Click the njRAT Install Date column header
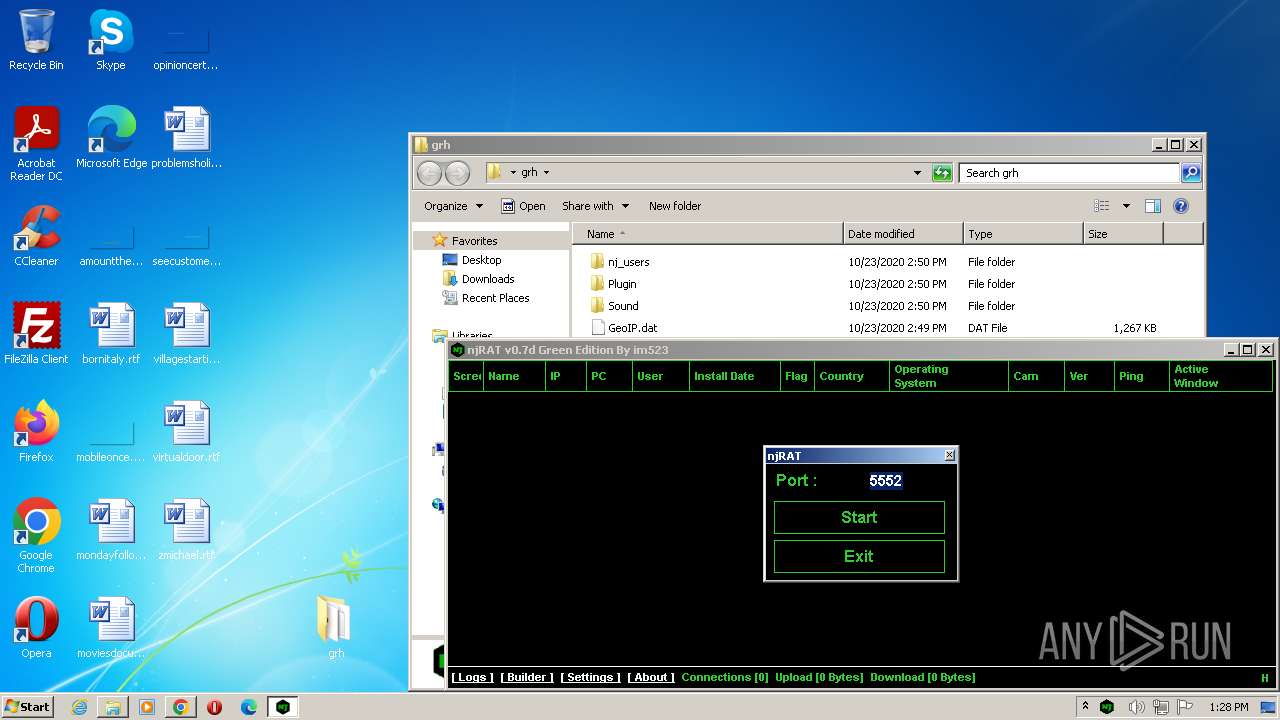Viewport: 1280px width, 720px height. point(734,376)
